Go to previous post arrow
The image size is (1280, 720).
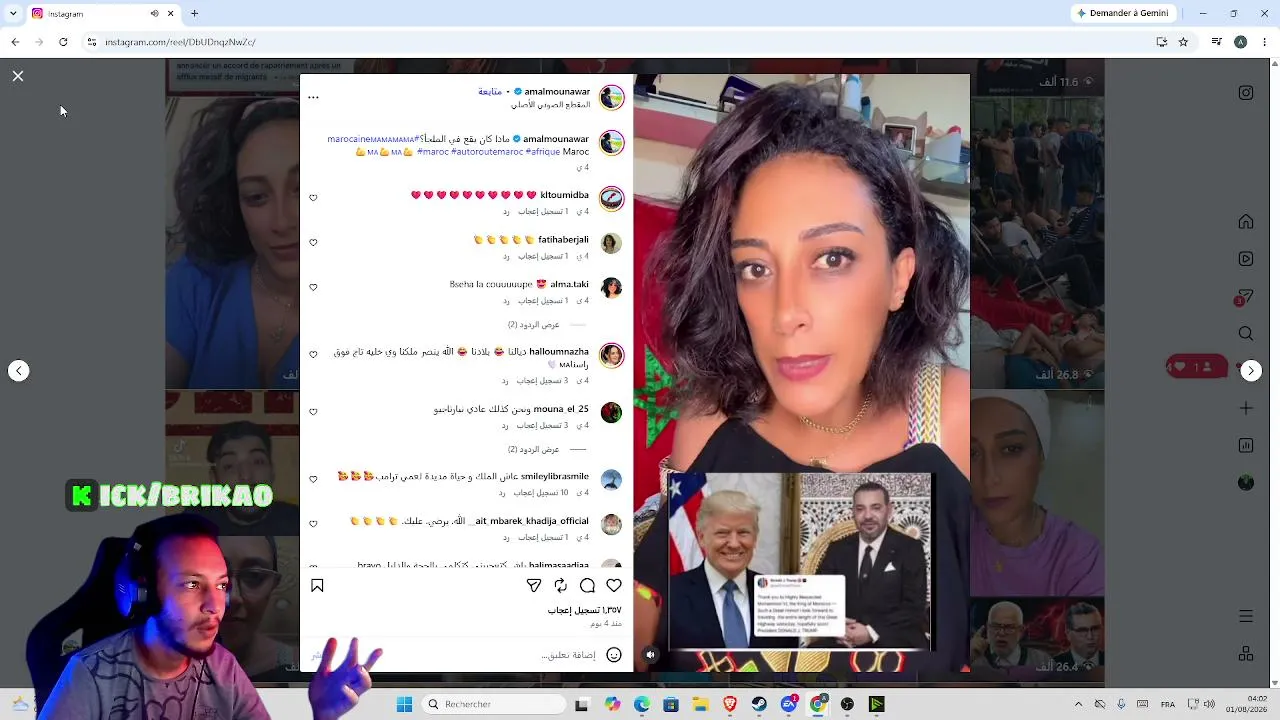tap(18, 371)
